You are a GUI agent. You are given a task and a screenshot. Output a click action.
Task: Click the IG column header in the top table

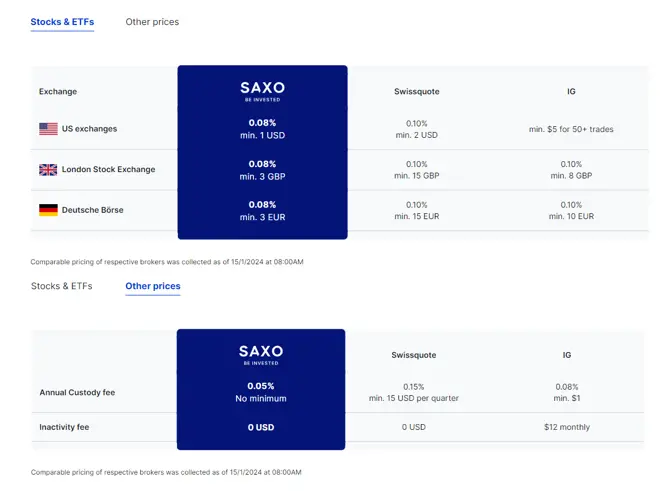571,91
